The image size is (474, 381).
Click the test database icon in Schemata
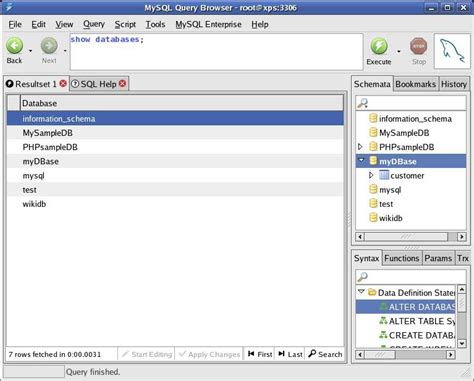pyautogui.click(x=373, y=203)
